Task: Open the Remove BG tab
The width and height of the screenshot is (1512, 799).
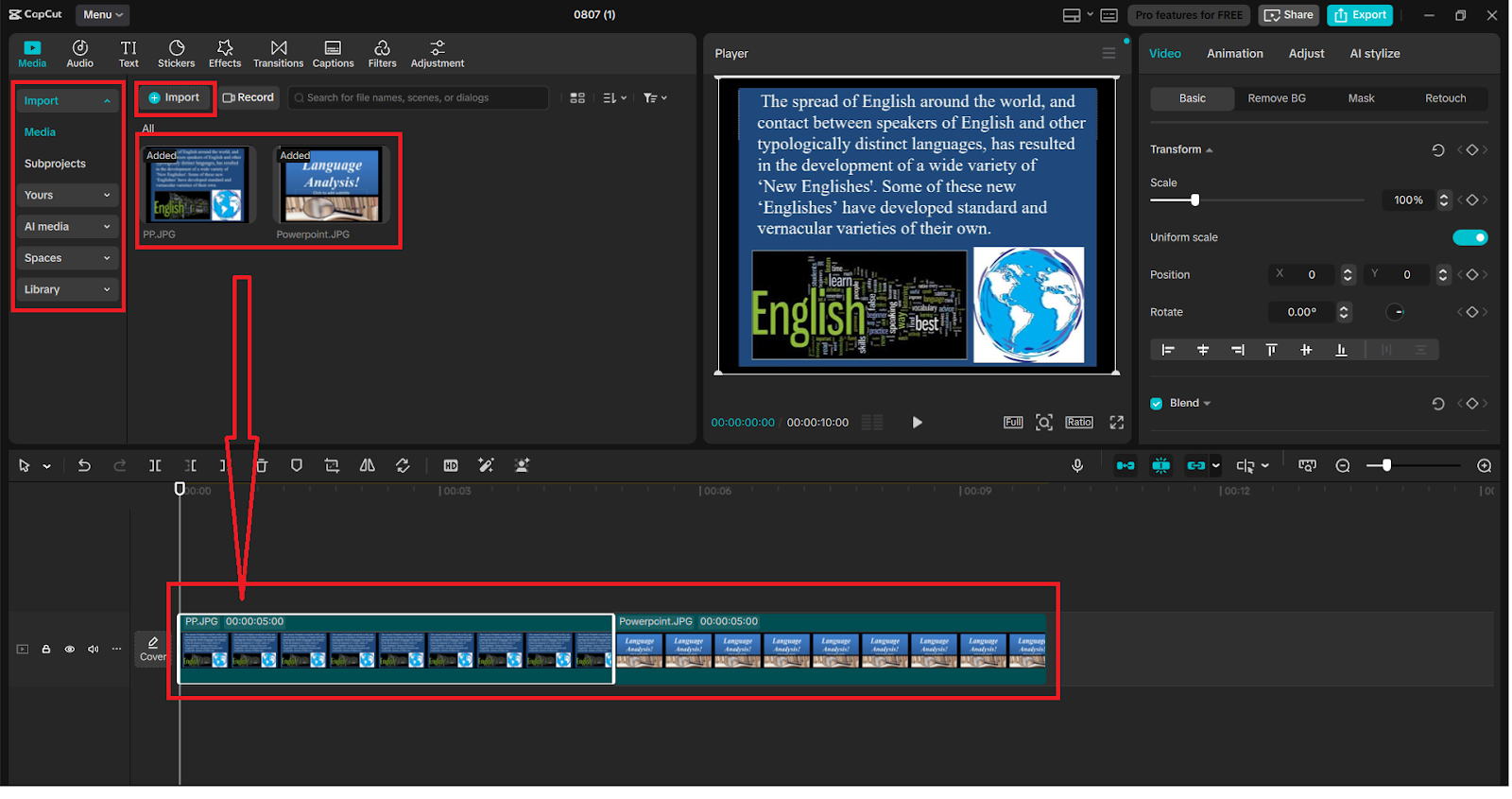Action: point(1277,98)
